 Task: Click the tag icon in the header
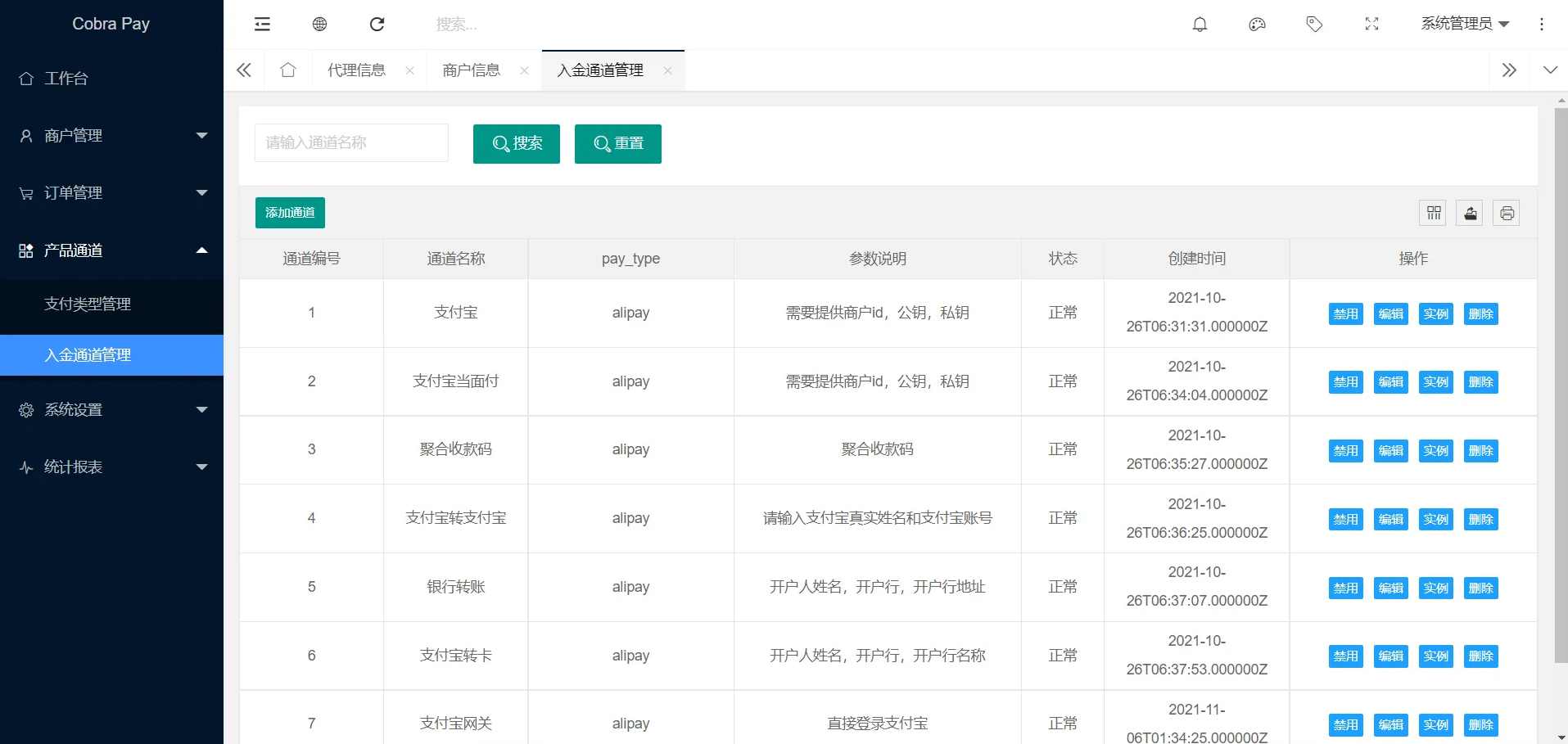(1313, 24)
